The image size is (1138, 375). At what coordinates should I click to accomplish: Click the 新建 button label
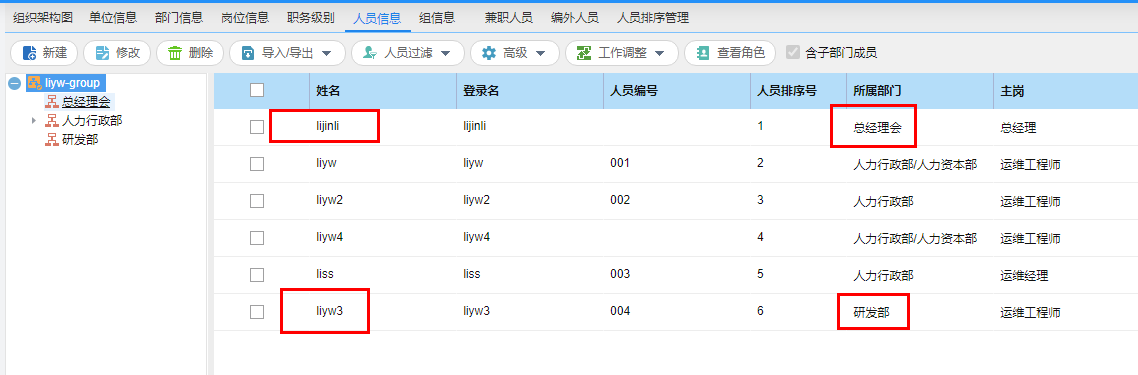[54, 53]
